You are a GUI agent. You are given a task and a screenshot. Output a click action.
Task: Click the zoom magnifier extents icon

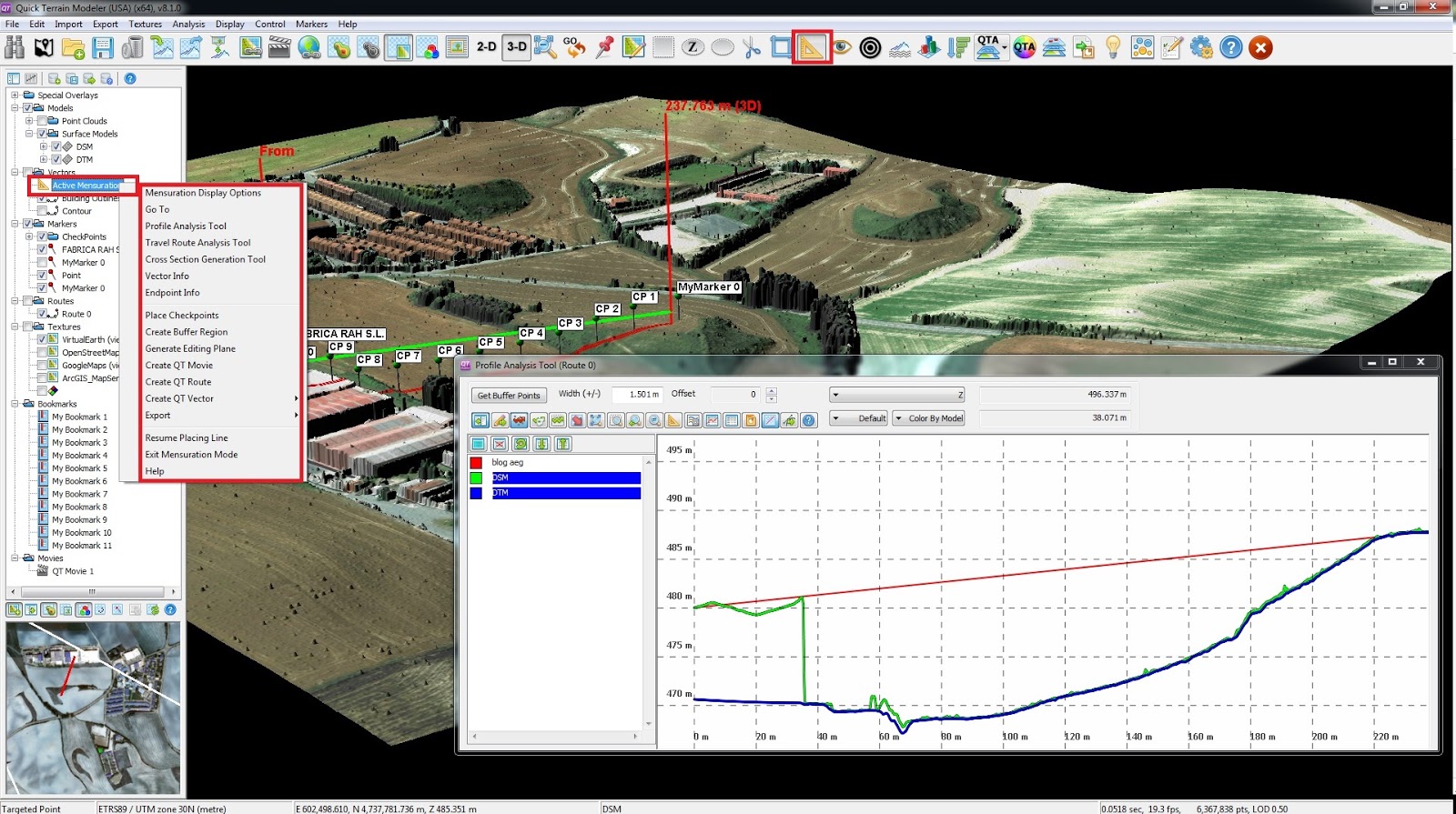[x=545, y=47]
